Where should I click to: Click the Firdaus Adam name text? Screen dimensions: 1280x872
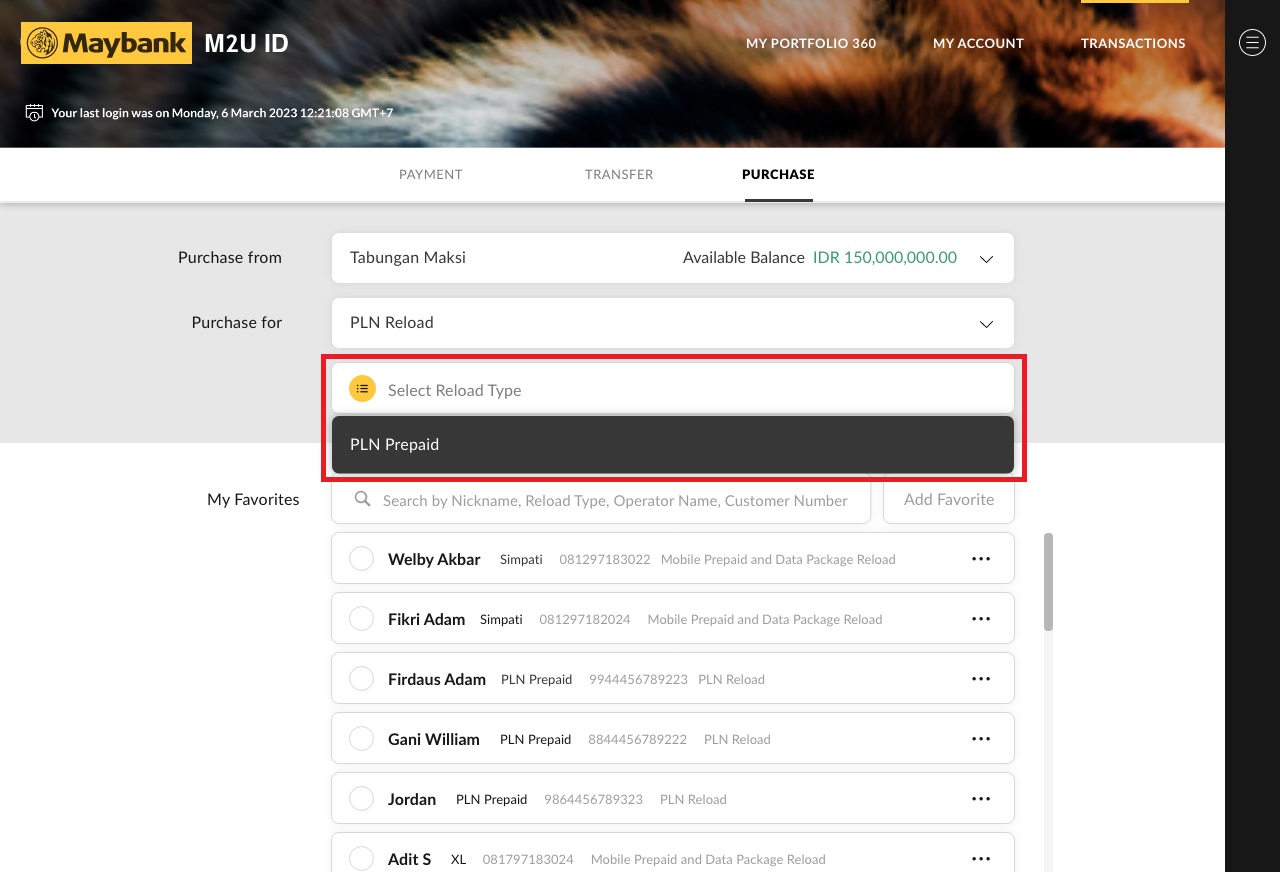[x=437, y=679]
